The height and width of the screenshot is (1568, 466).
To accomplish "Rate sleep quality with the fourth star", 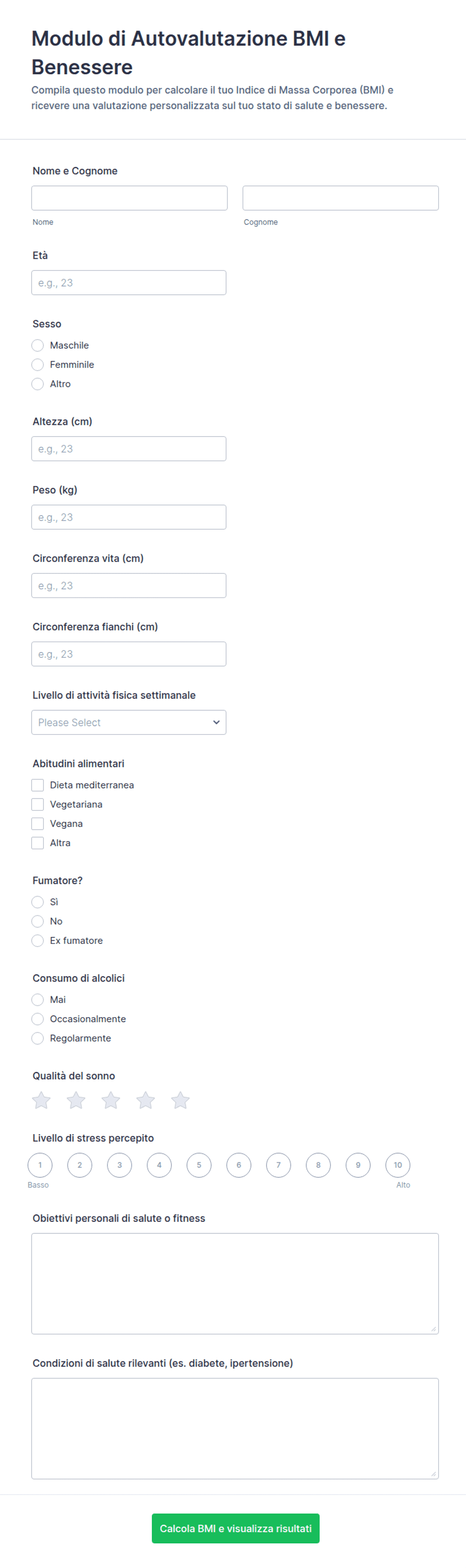I will coord(145,1100).
